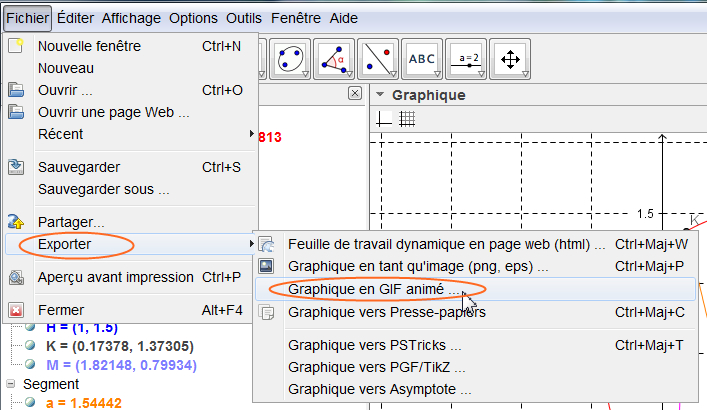Select the Angle measurement tool
The height and width of the screenshot is (410, 707).
[334, 59]
